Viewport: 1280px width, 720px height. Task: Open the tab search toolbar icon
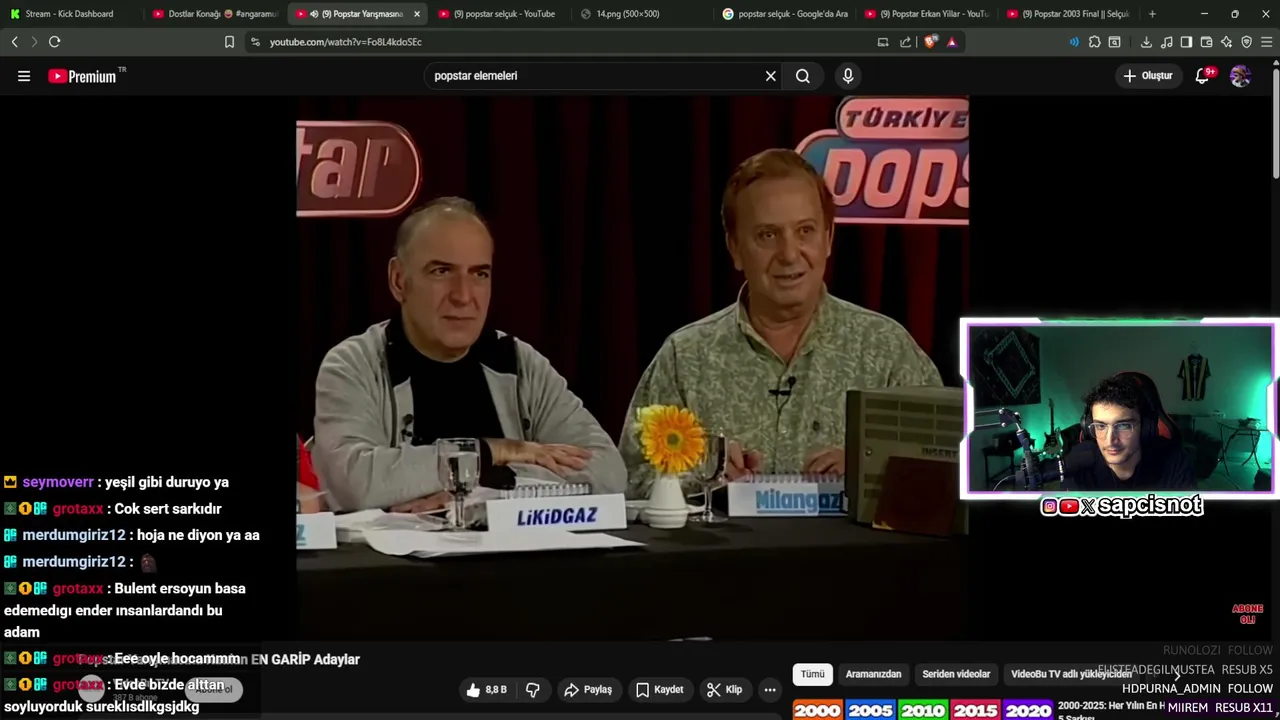1115,42
